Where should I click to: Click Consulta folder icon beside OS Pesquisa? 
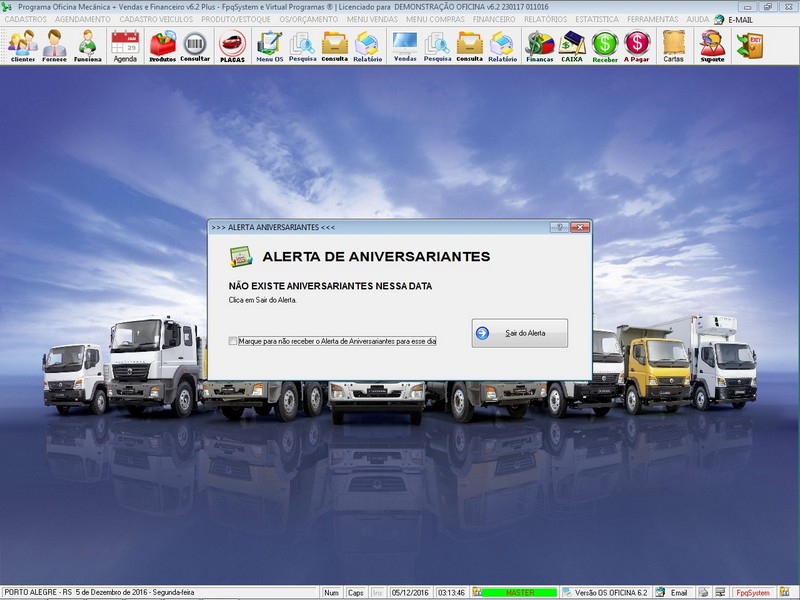335,46
